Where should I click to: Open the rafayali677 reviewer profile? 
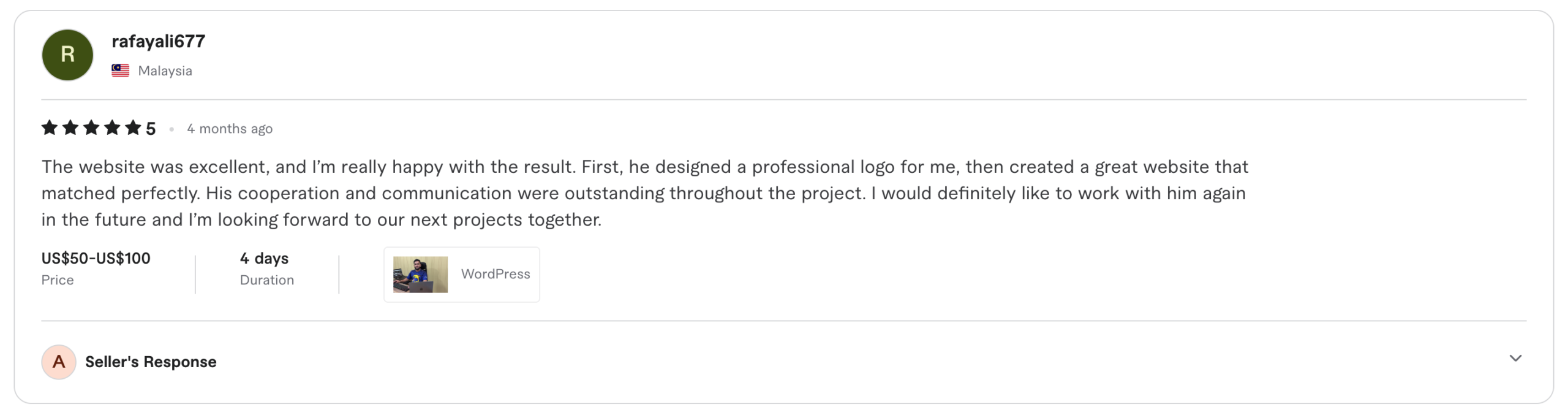(x=158, y=41)
